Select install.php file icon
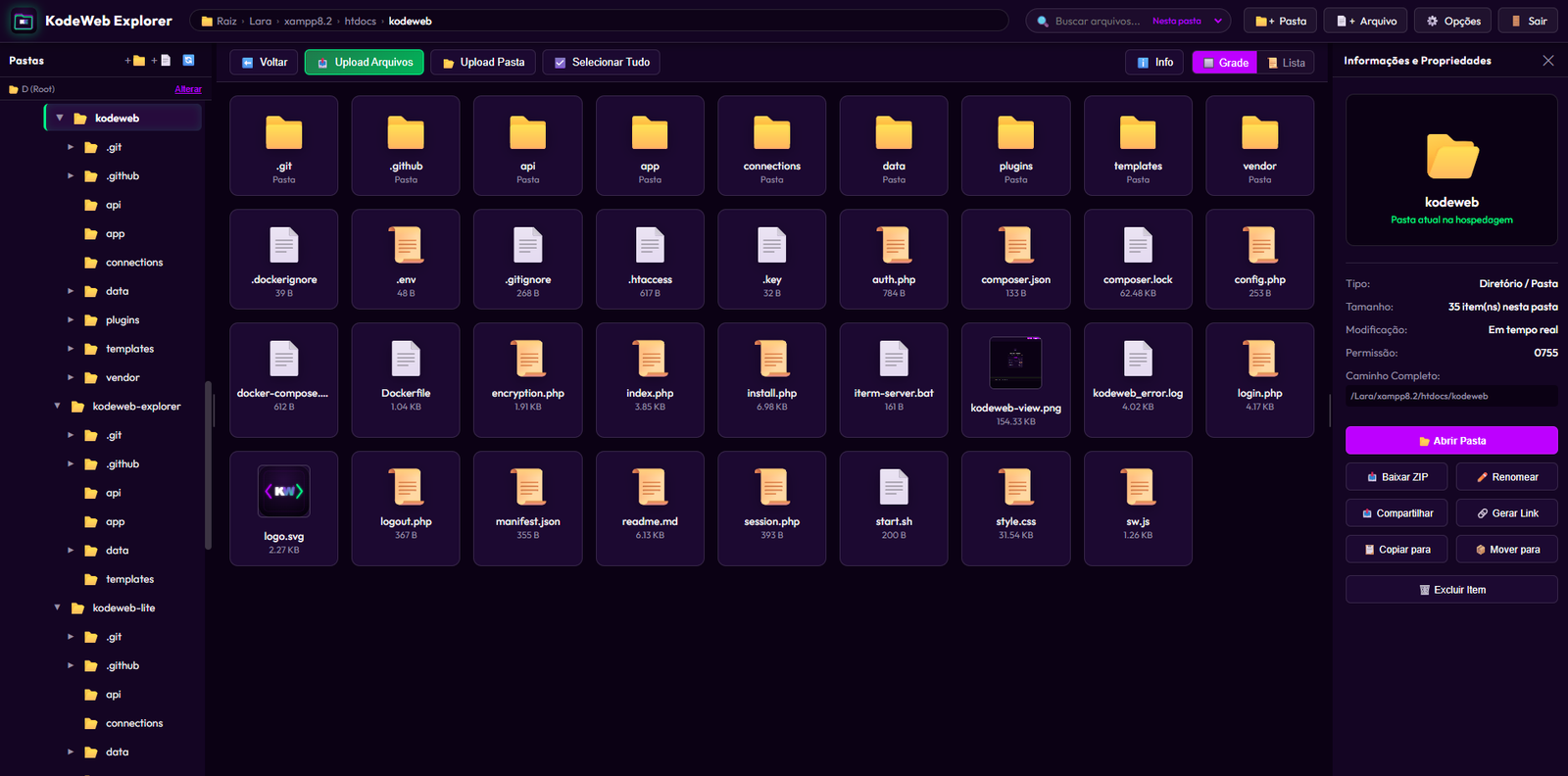 point(772,359)
